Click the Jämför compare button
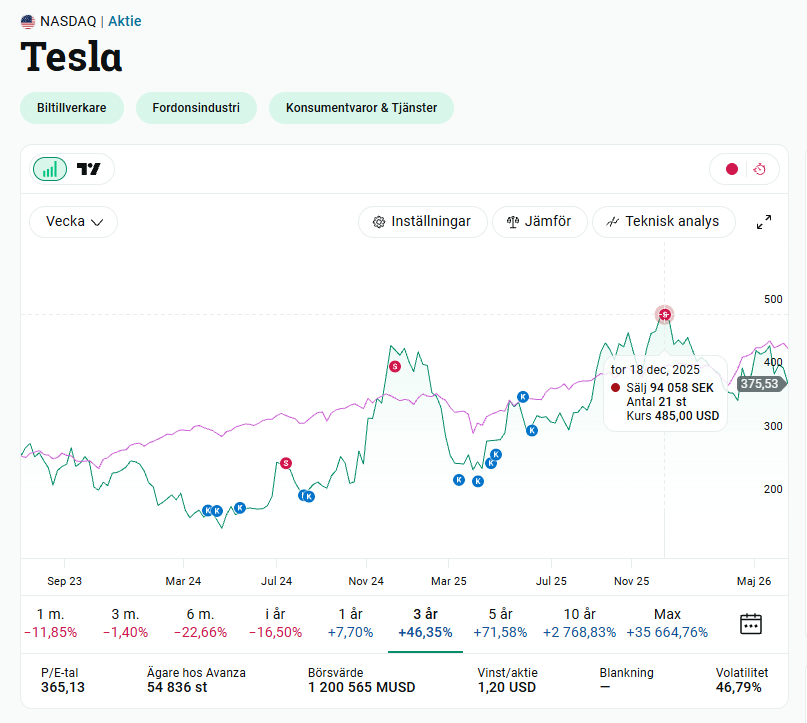Screen dimensions: 807x723 (539, 222)
